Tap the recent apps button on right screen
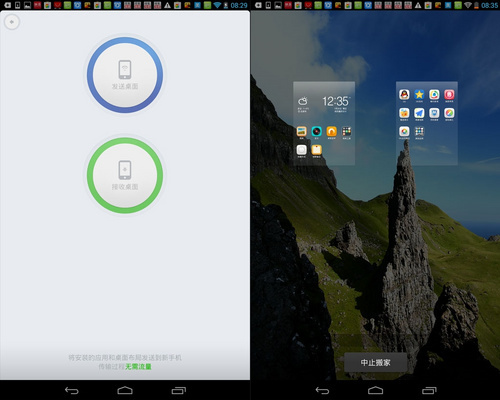 coord(429,390)
